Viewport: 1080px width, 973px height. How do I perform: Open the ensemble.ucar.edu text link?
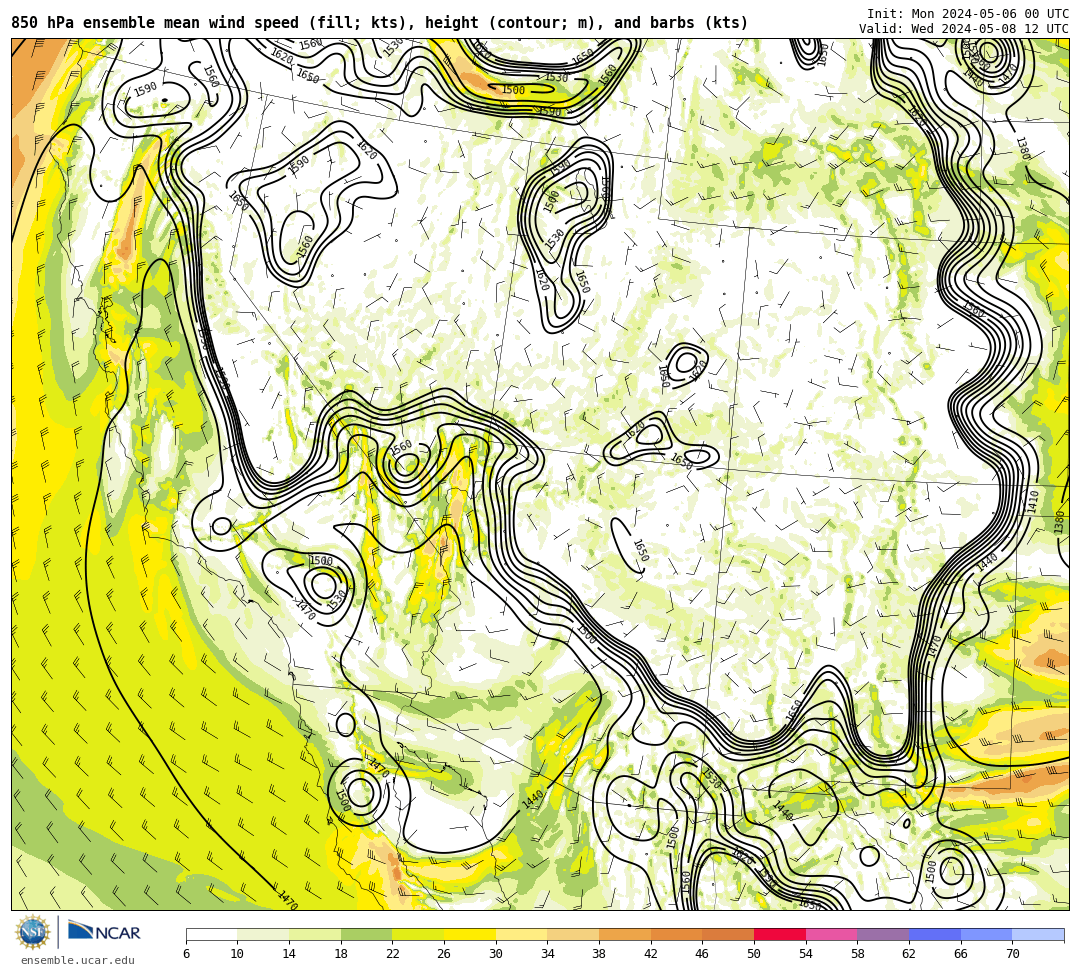[x=78, y=960]
